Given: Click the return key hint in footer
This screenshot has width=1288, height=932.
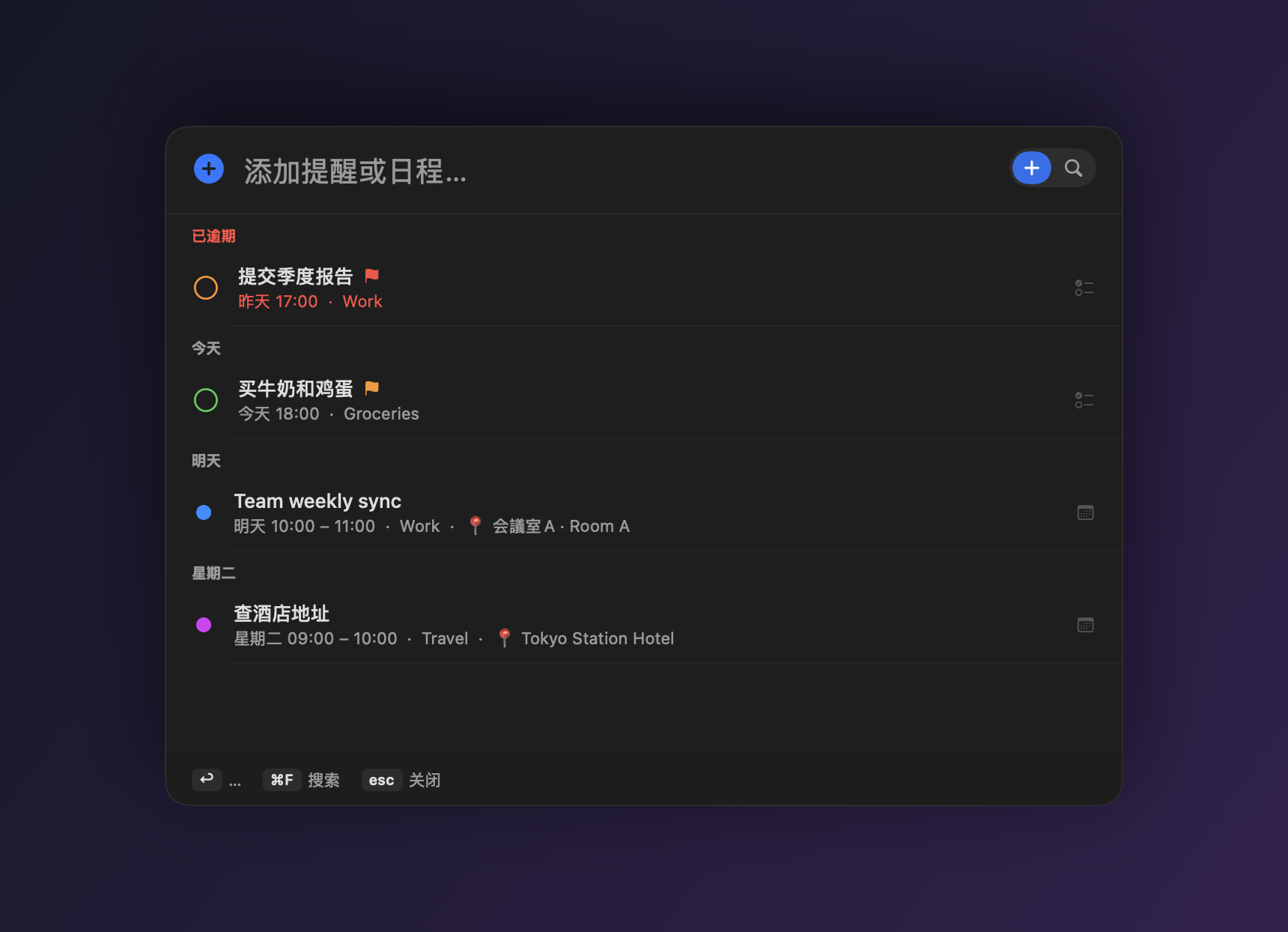Looking at the screenshot, I should 207,780.
